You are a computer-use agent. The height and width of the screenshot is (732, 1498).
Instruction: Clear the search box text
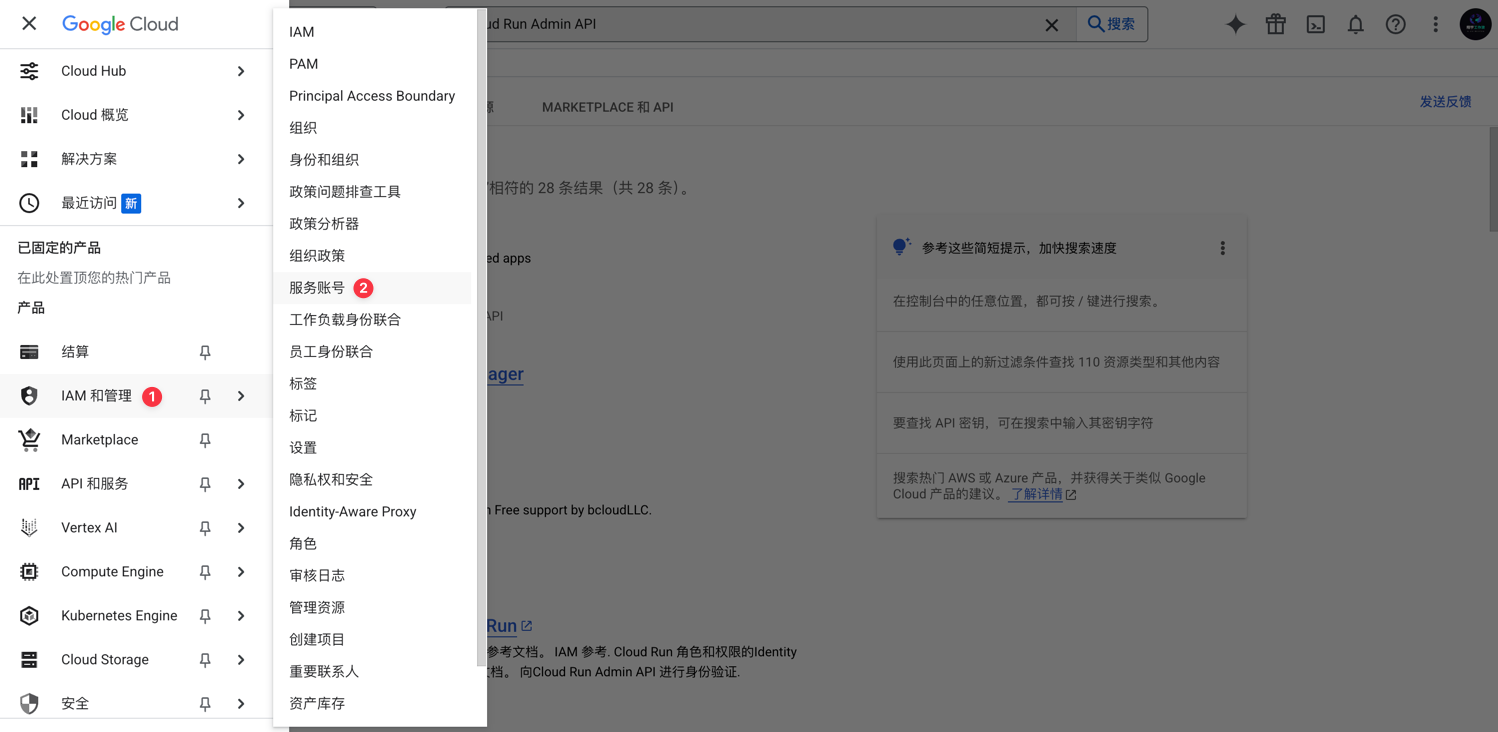(x=1051, y=25)
